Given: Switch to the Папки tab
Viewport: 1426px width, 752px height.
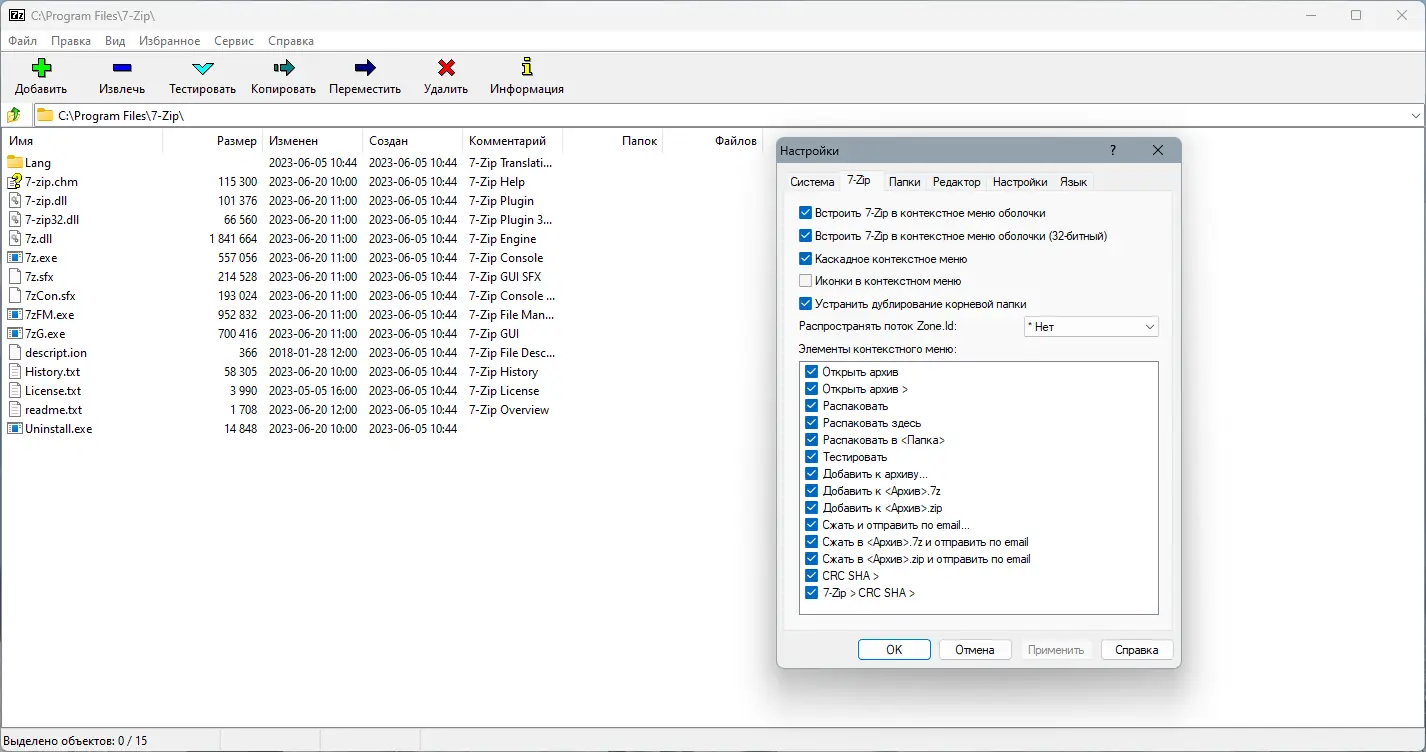Looking at the screenshot, I should (x=905, y=182).
